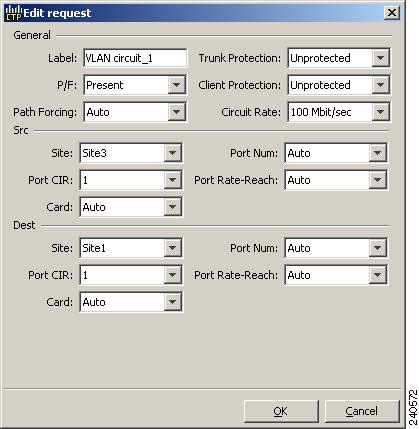Open the Circuit Rate dropdown
Image resolution: width=419 pixels, height=429 pixels.
[x=339, y=112]
